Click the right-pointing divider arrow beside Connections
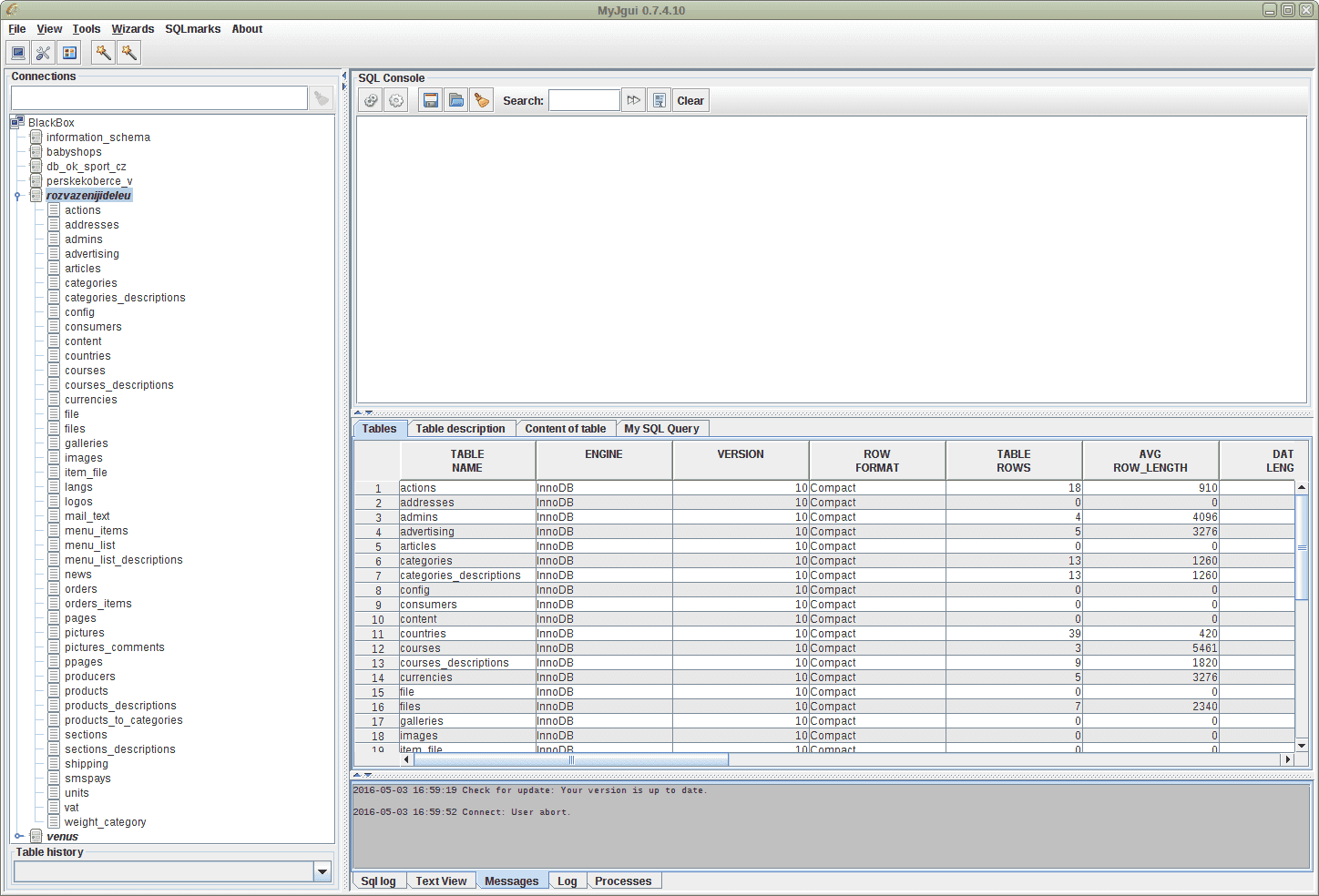This screenshot has height=896, width=1319. click(344, 87)
